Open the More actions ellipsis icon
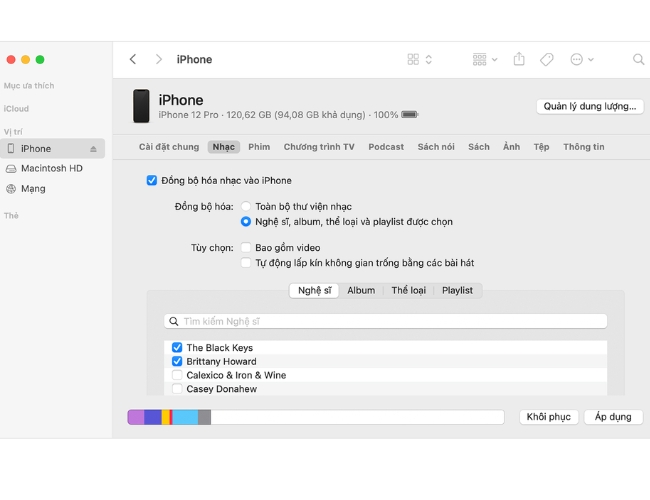The height and width of the screenshot is (500, 650). pyautogui.click(x=577, y=59)
